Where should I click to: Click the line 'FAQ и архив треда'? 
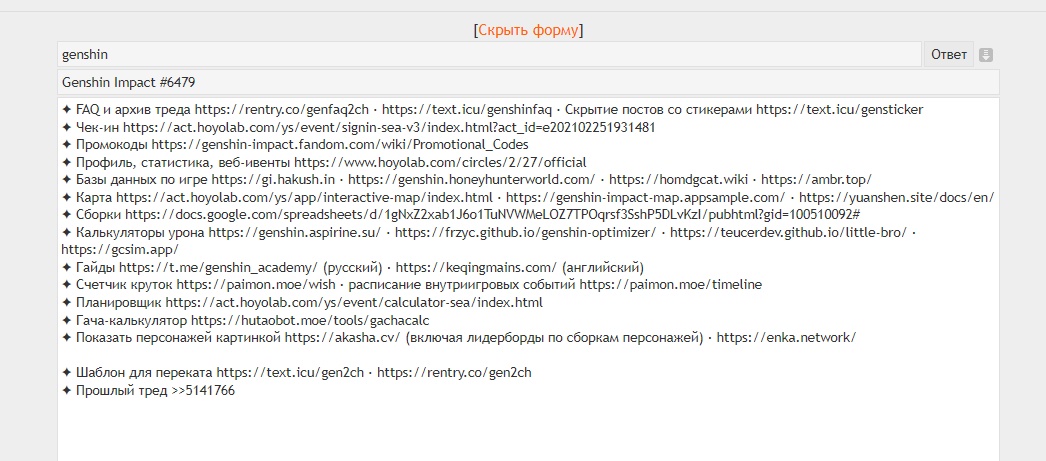coord(492,109)
